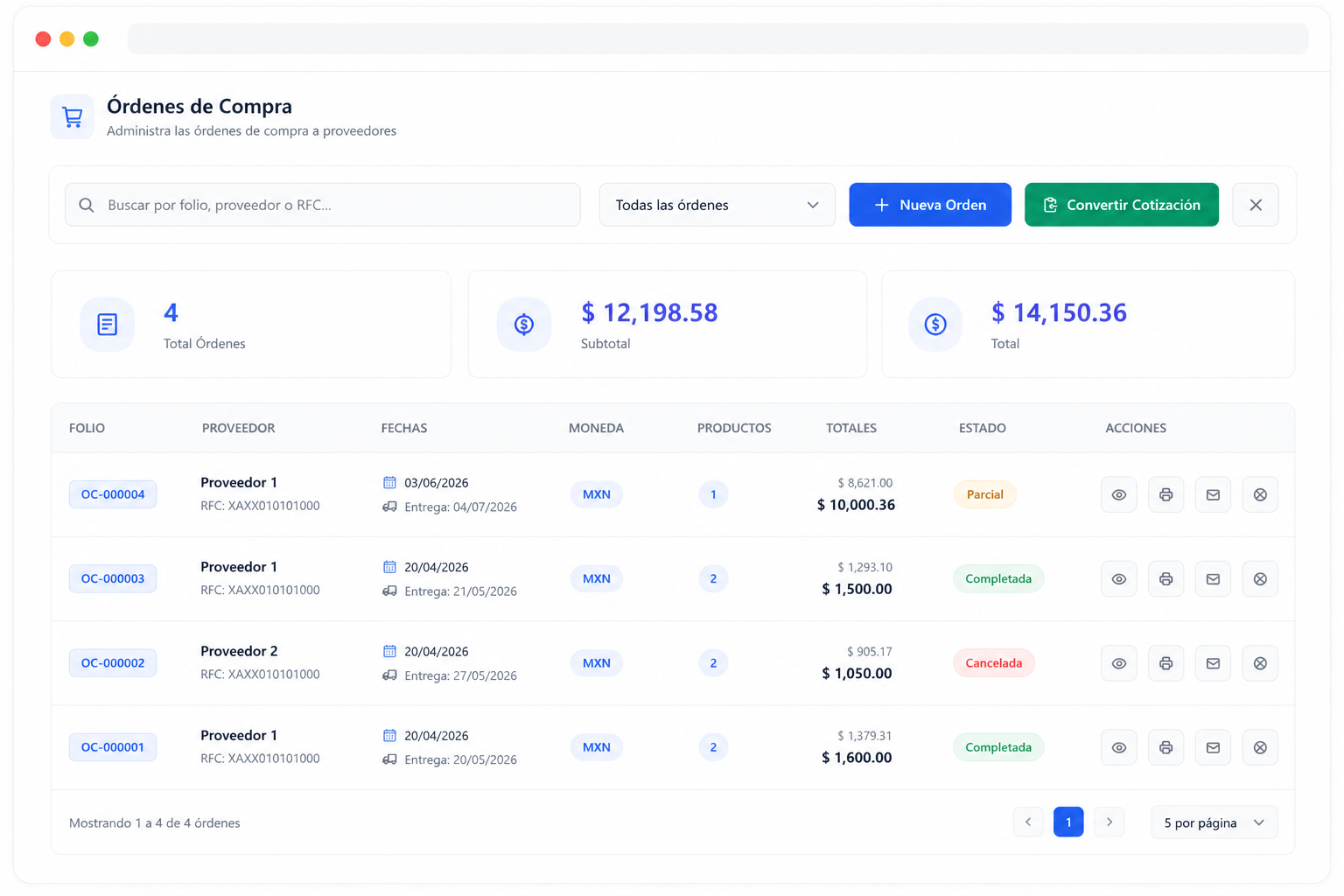Email order OC-000002

pos(1213,663)
